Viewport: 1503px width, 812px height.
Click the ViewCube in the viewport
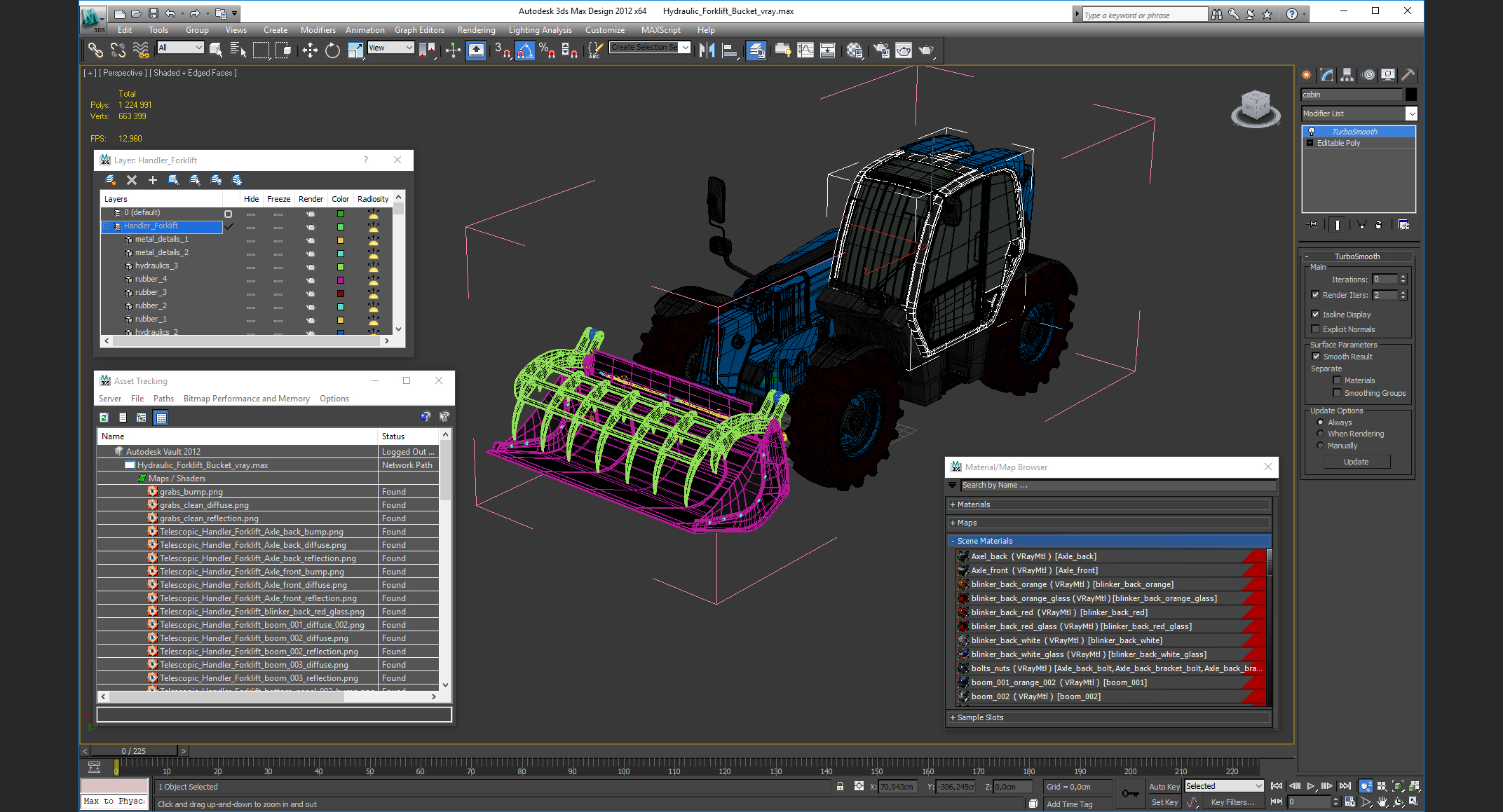pos(1255,109)
